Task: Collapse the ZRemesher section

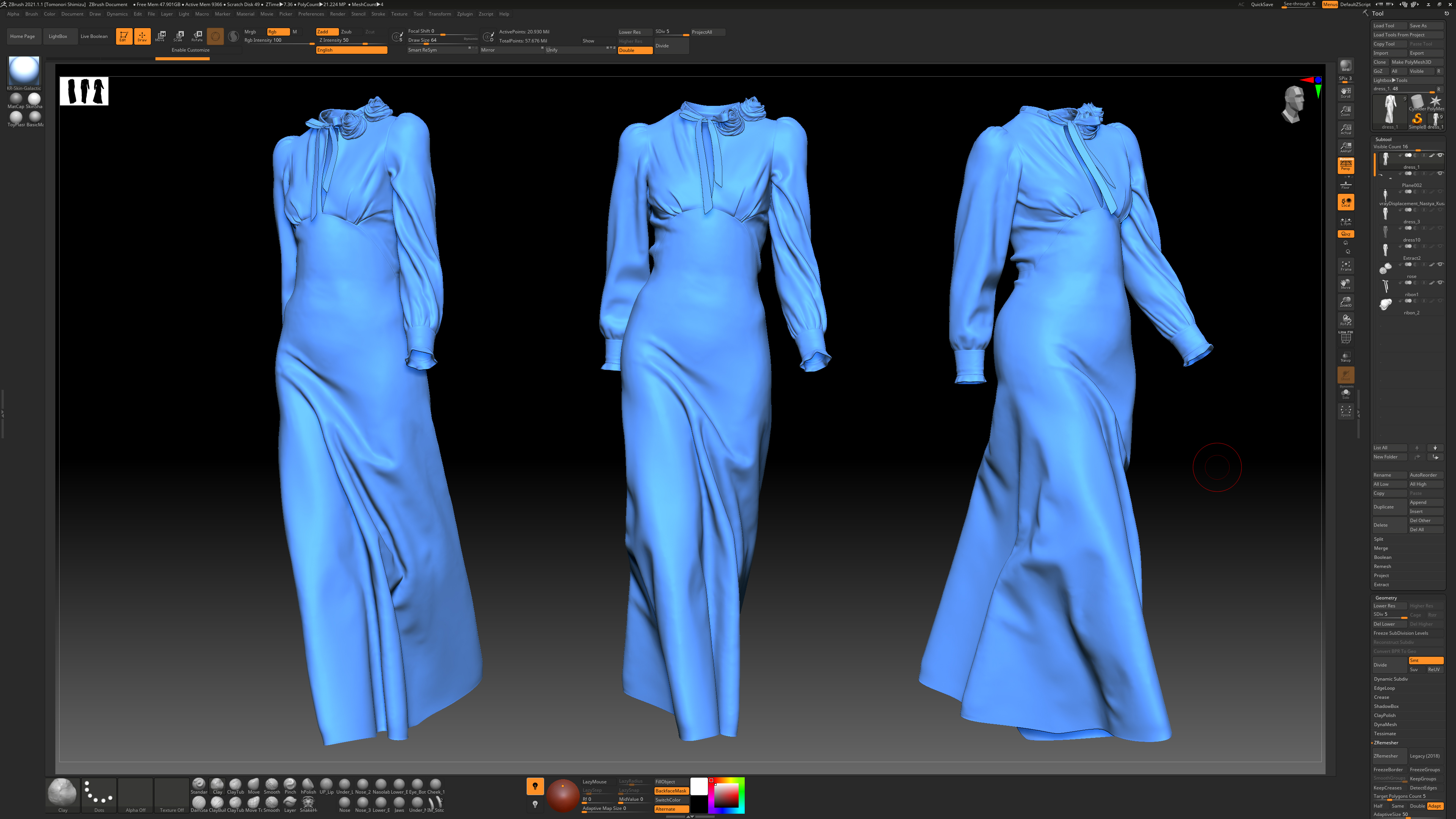Action: [1386, 743]
